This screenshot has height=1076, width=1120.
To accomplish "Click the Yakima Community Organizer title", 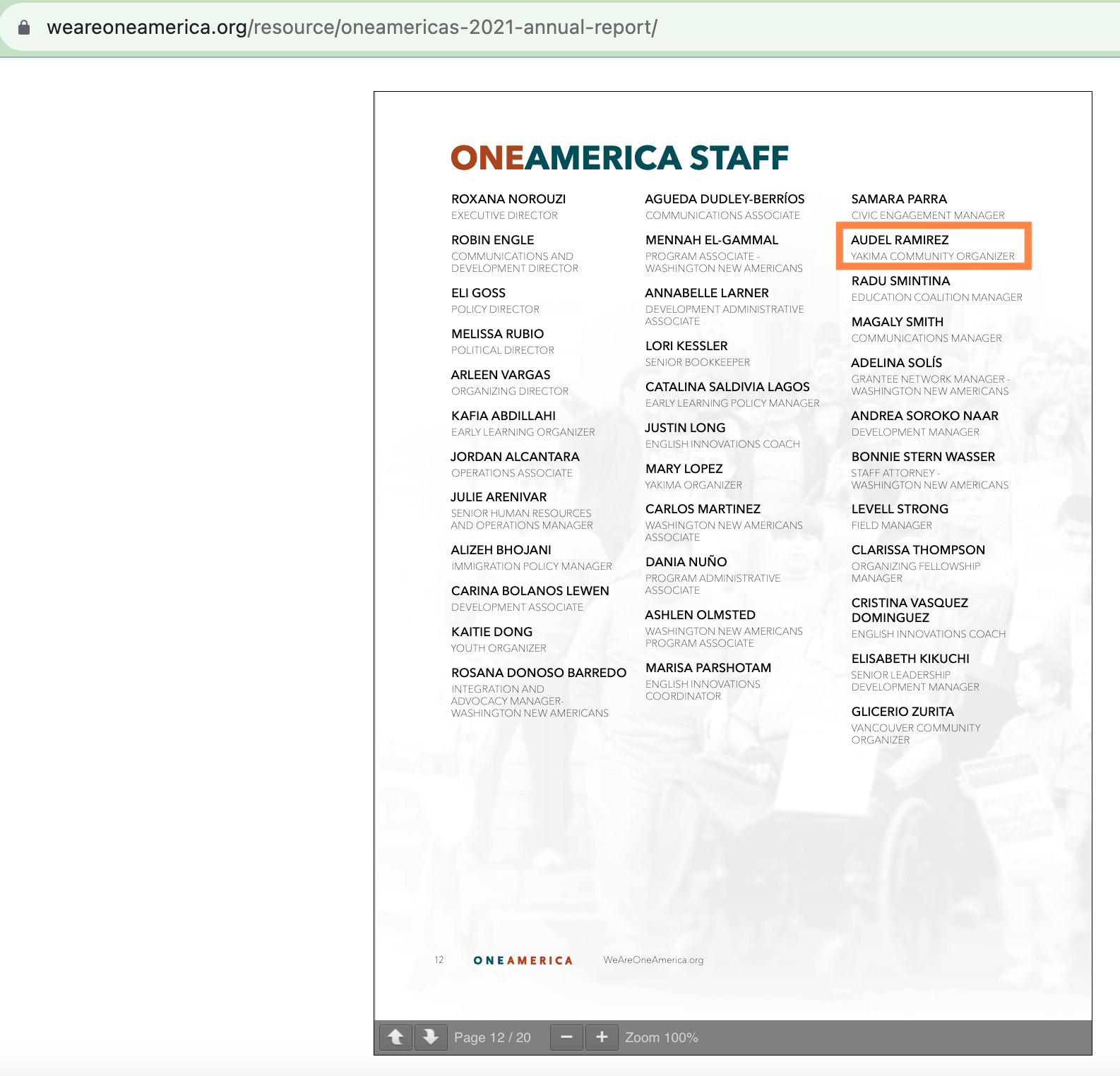I will 932,256.
